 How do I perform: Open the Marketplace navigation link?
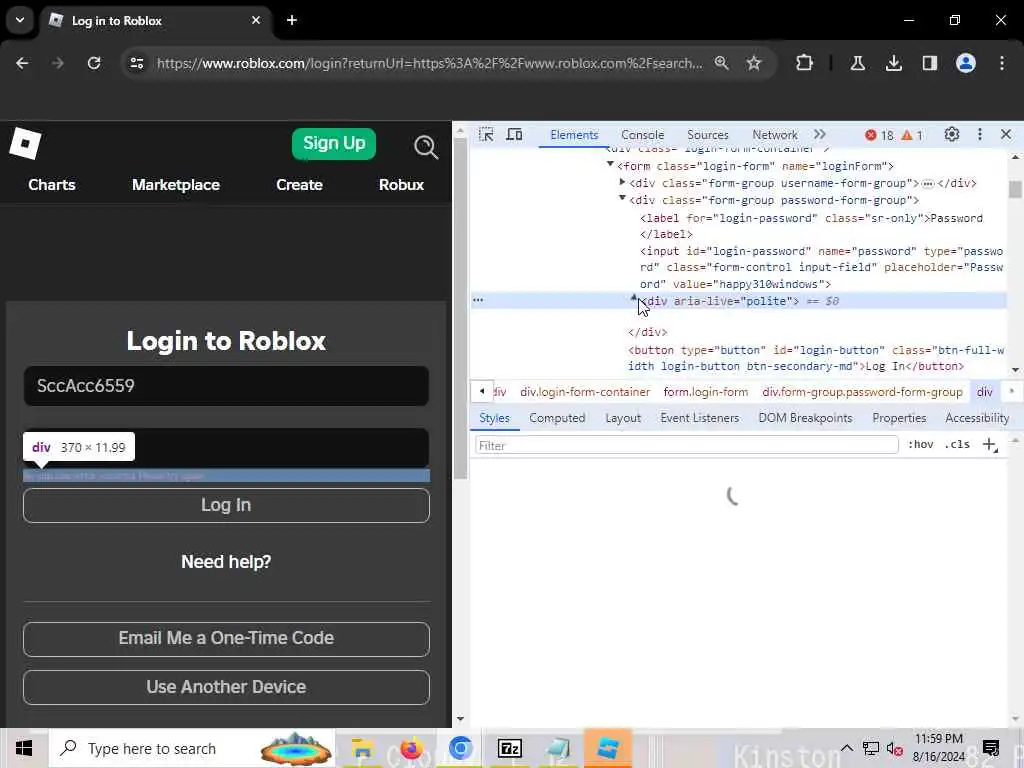tap(176, 185)
